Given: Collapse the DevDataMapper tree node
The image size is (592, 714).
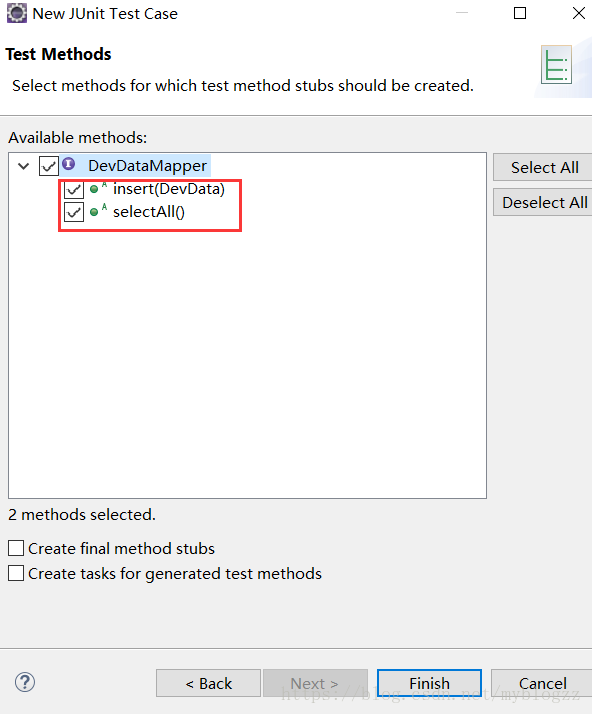Looking at the screenshot, I should 24,166.
